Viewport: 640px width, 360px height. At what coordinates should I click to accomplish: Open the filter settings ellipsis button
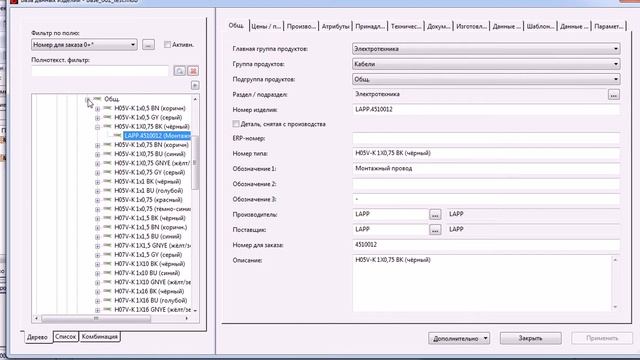[149, 45]
